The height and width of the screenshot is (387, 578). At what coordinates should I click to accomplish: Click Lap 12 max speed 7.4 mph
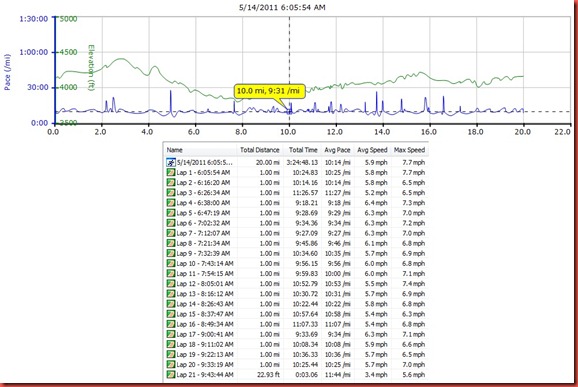tap(414, 283)
